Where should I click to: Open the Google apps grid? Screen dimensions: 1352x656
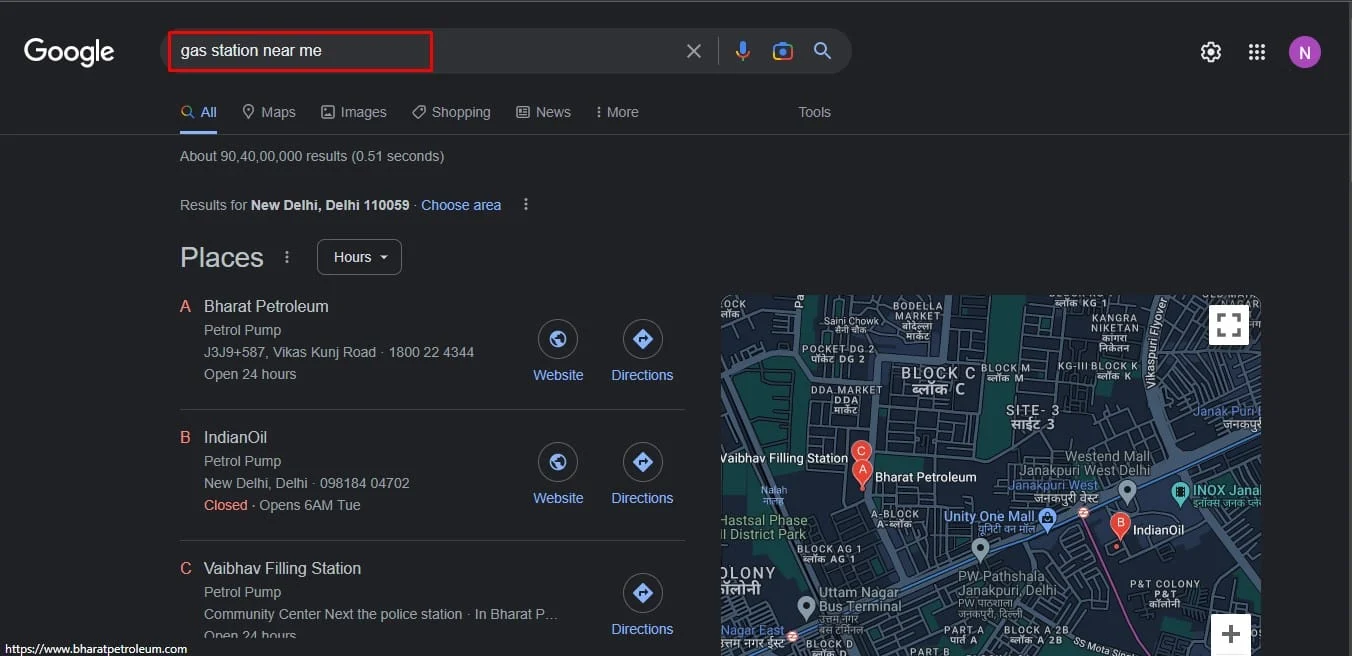pos(1257,52)
